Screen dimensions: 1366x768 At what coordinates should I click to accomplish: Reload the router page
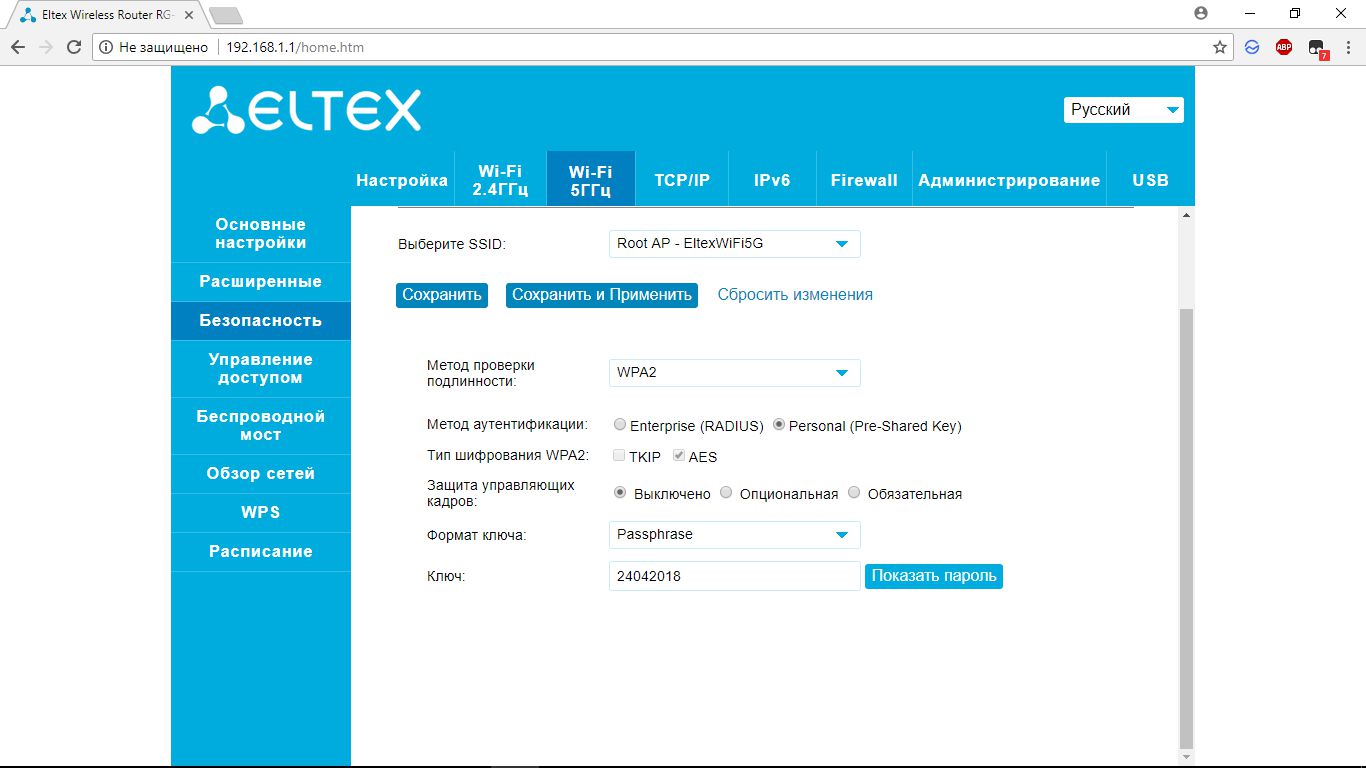pyautogui.click(x=74, y=47)
